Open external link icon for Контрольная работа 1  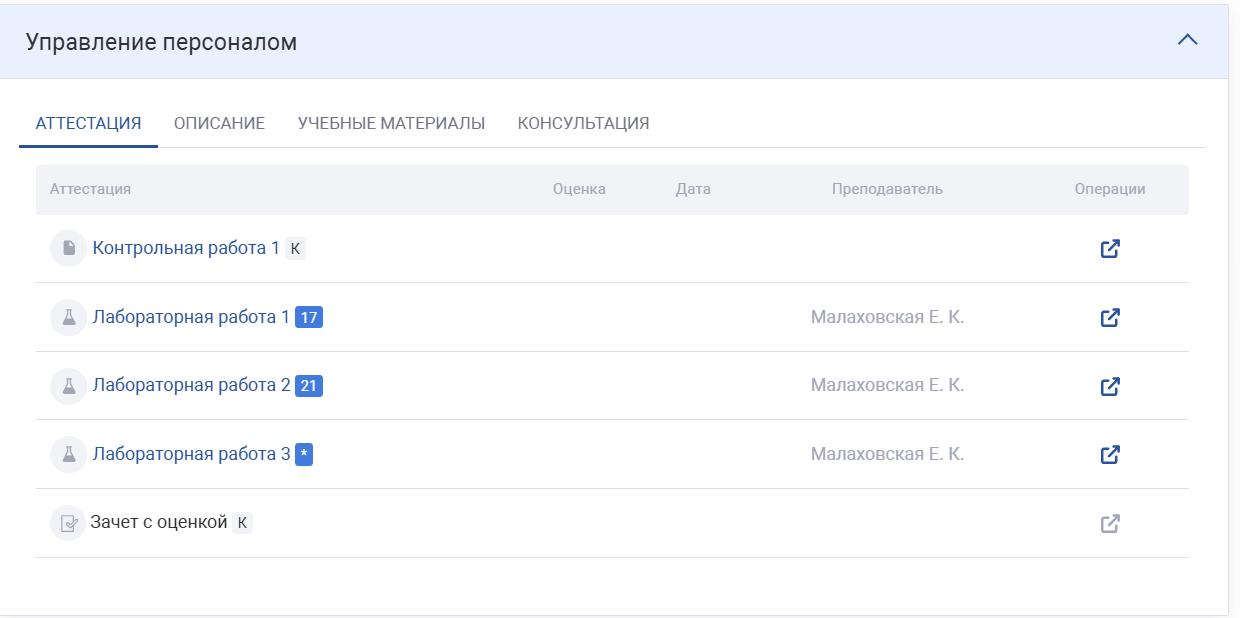point(1109,249)
